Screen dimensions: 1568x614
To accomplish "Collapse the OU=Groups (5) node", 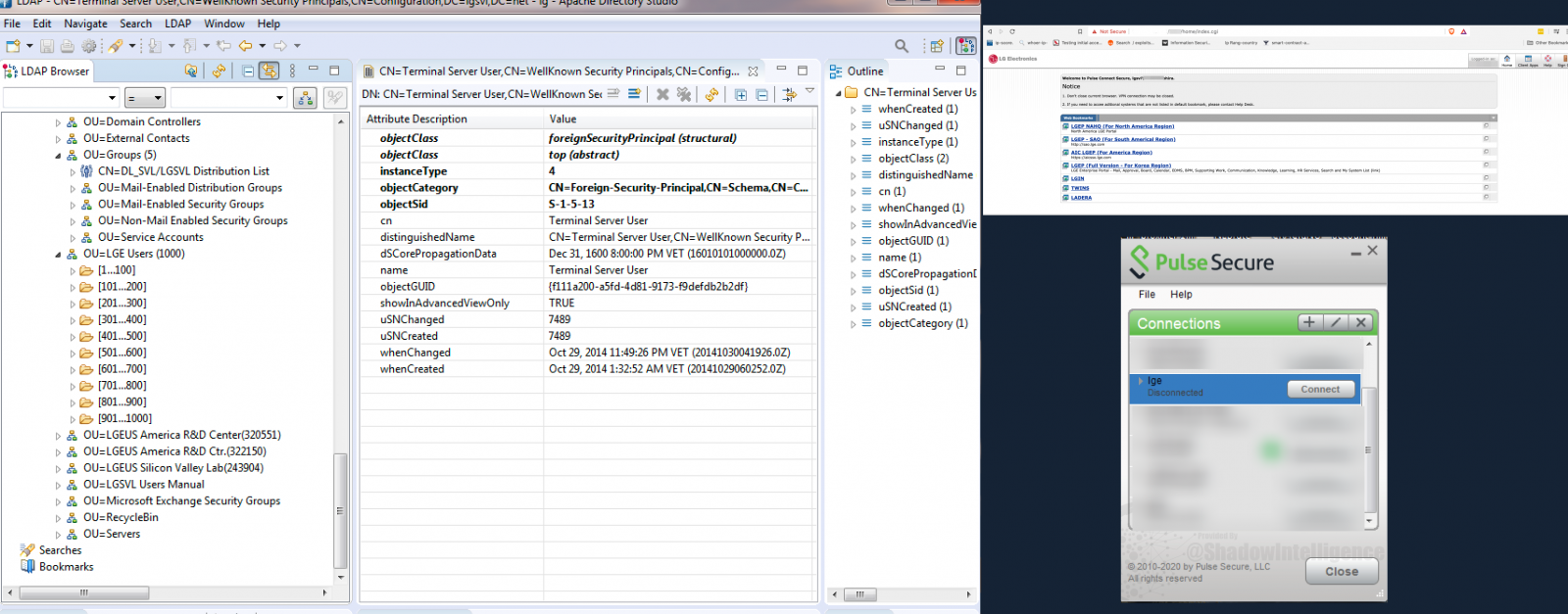I will [58, 155].
